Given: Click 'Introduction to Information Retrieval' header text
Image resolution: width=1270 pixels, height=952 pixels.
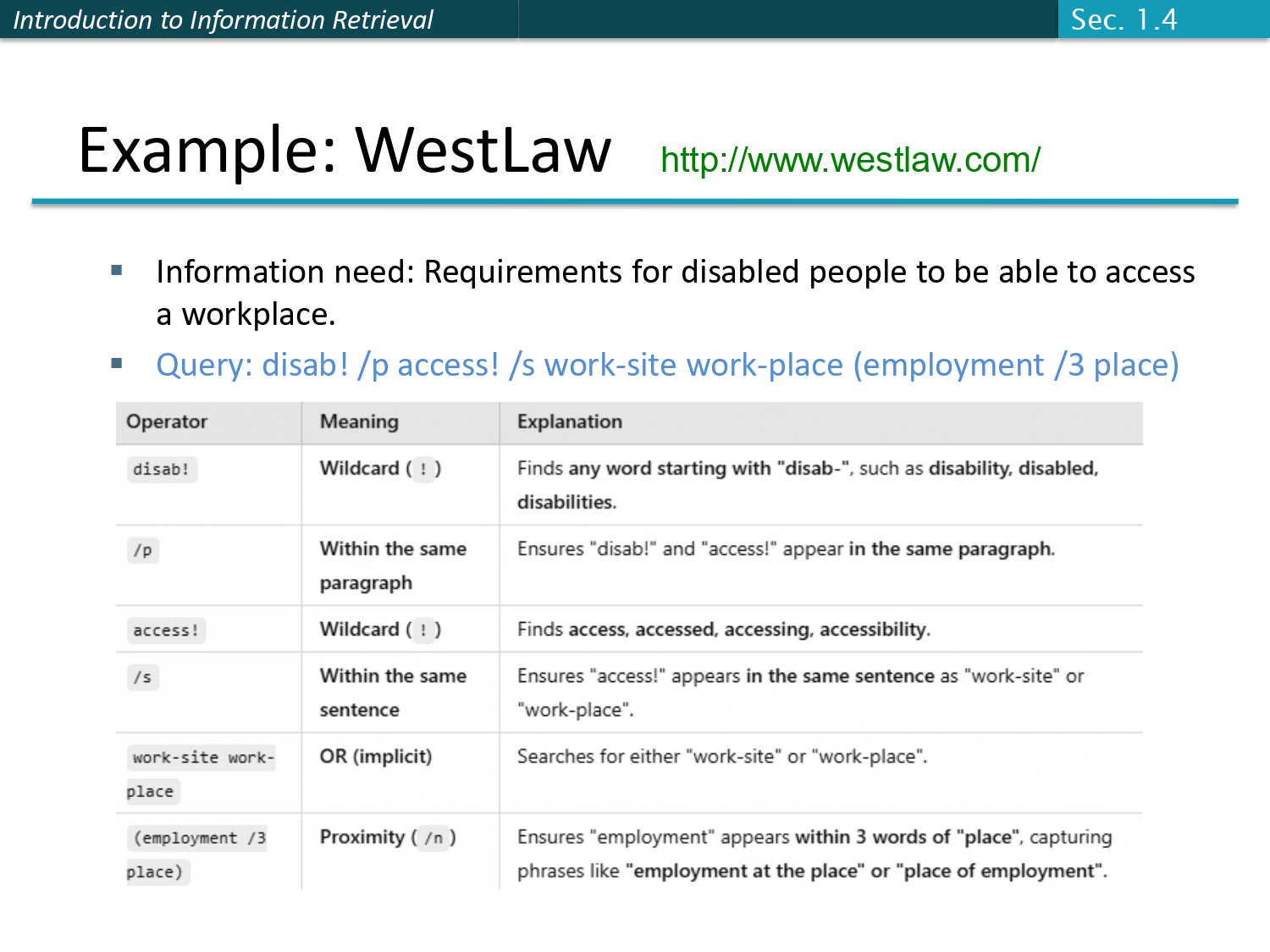Looking at the screenshot, I should point(224,19).
